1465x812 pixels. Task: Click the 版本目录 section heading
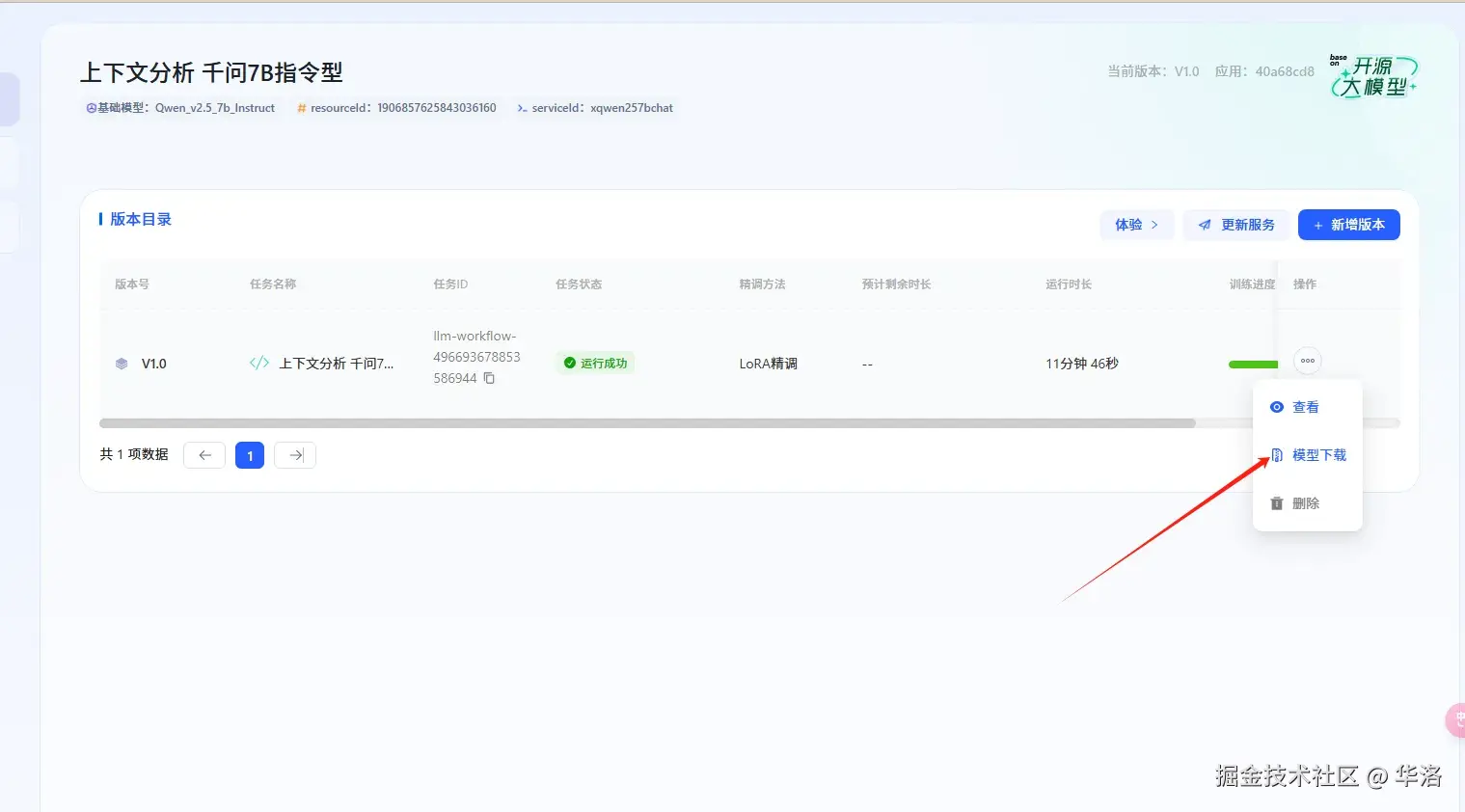tap(141, 219)
